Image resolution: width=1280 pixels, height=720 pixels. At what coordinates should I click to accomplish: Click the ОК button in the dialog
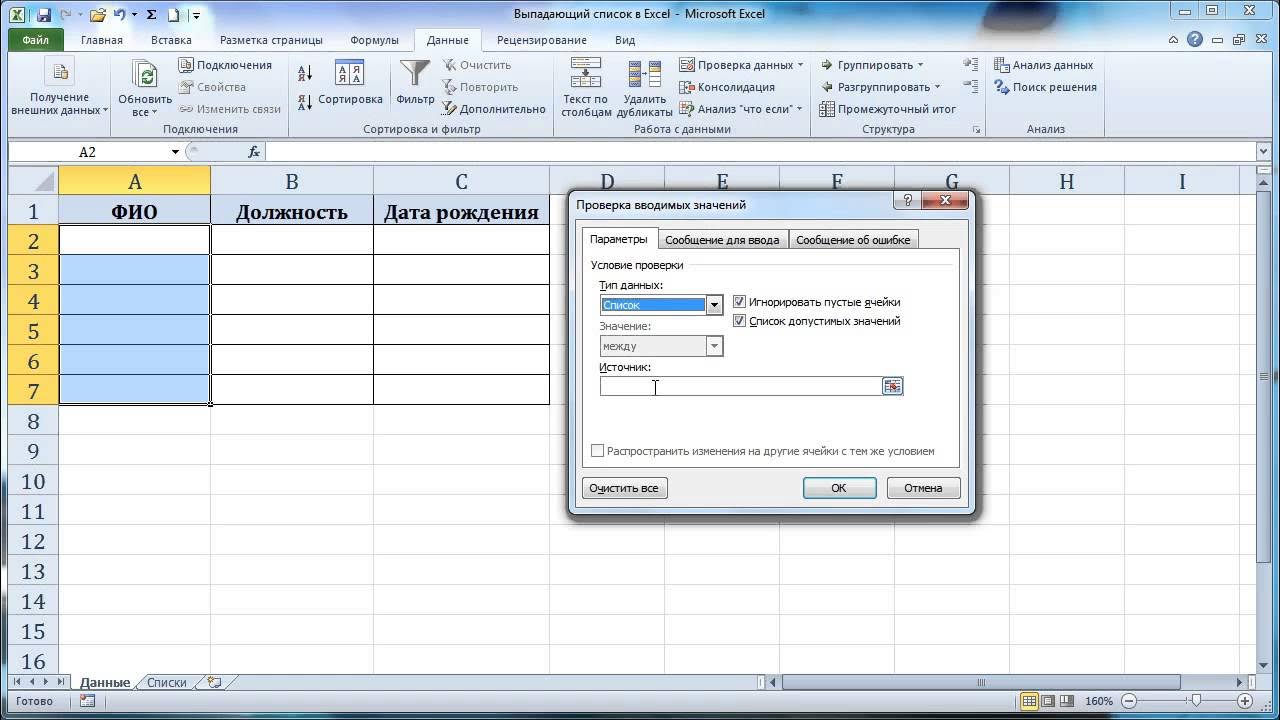pos(839,488)
